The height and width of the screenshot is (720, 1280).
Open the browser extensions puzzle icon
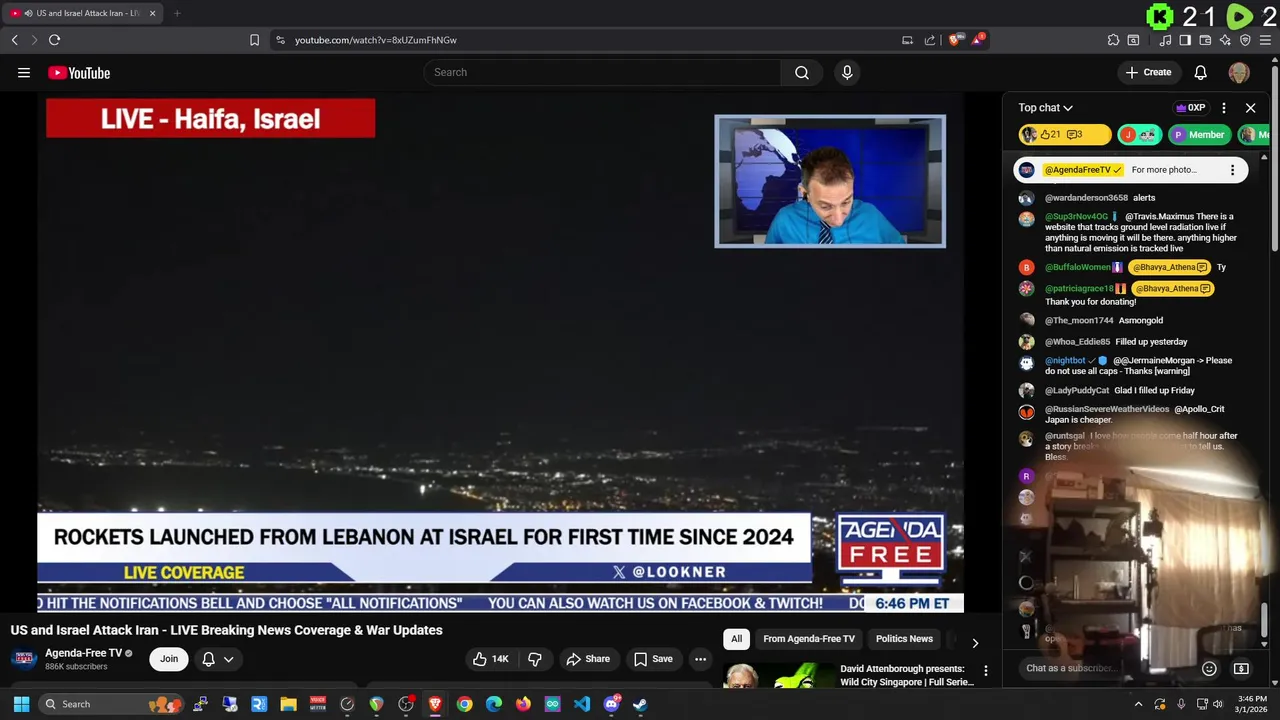click(x=1113, y=40)
